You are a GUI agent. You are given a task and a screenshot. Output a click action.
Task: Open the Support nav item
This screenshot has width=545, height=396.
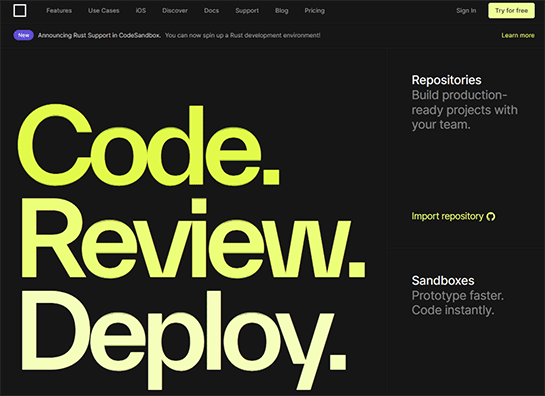[x=247, y=10]
